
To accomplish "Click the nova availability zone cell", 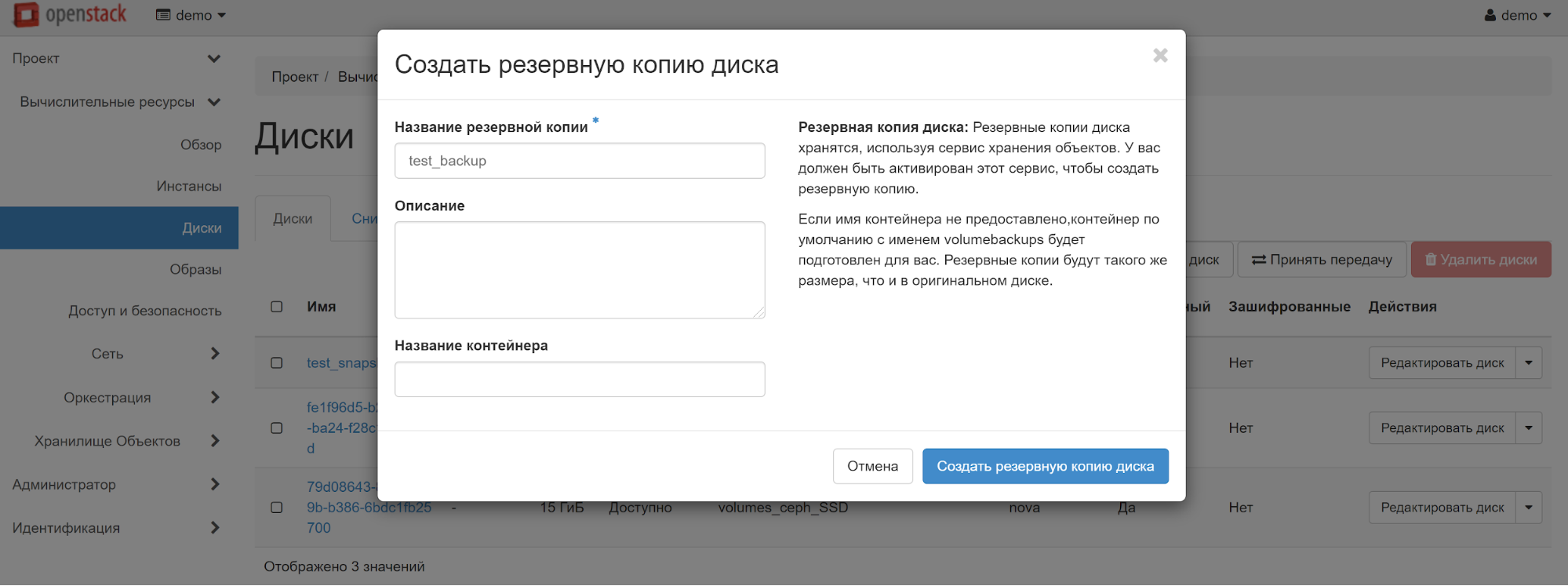I will [x=1024, y=508].
